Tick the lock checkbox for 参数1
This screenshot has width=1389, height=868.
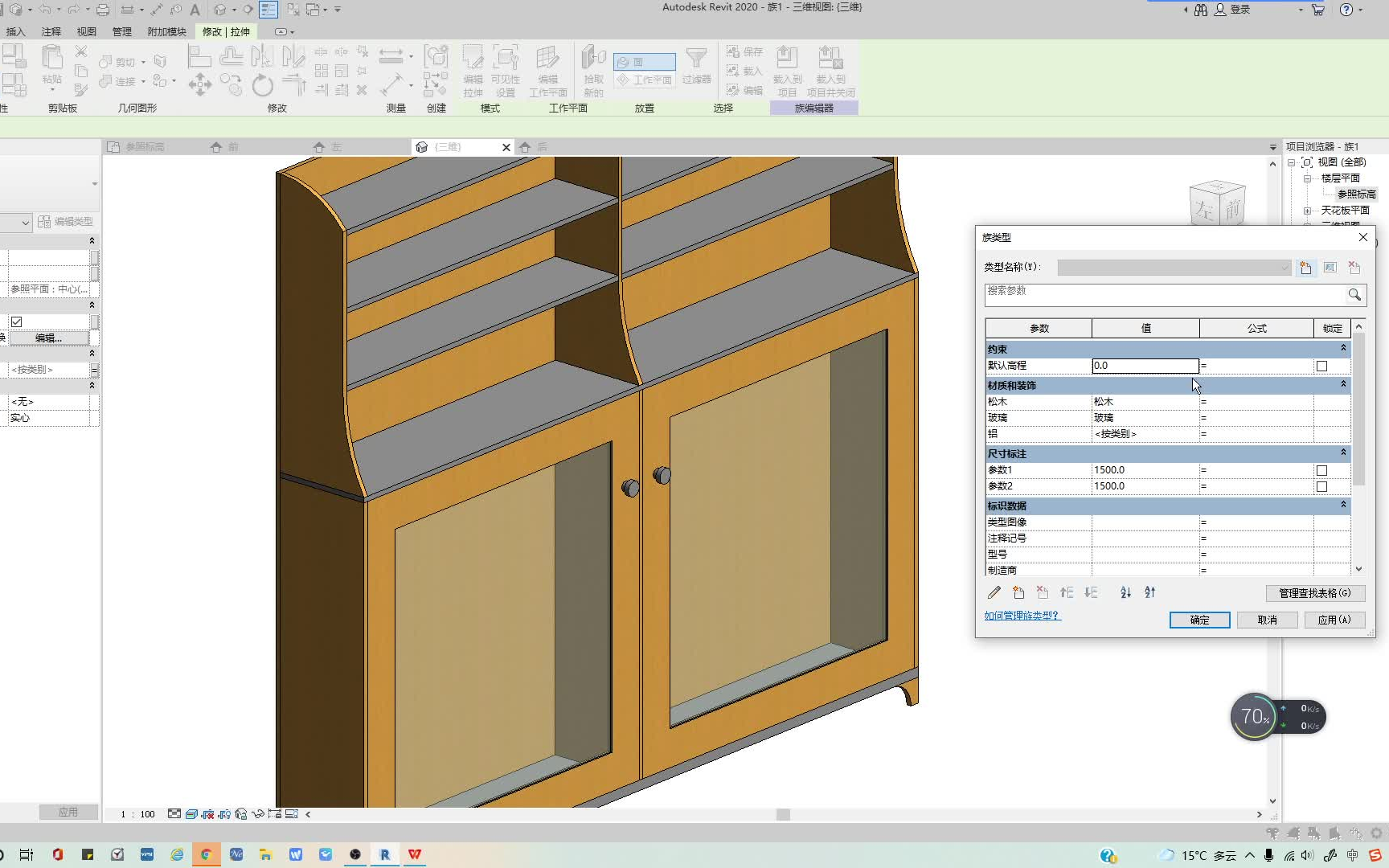pyautogui.click(x=1321, y=470)
